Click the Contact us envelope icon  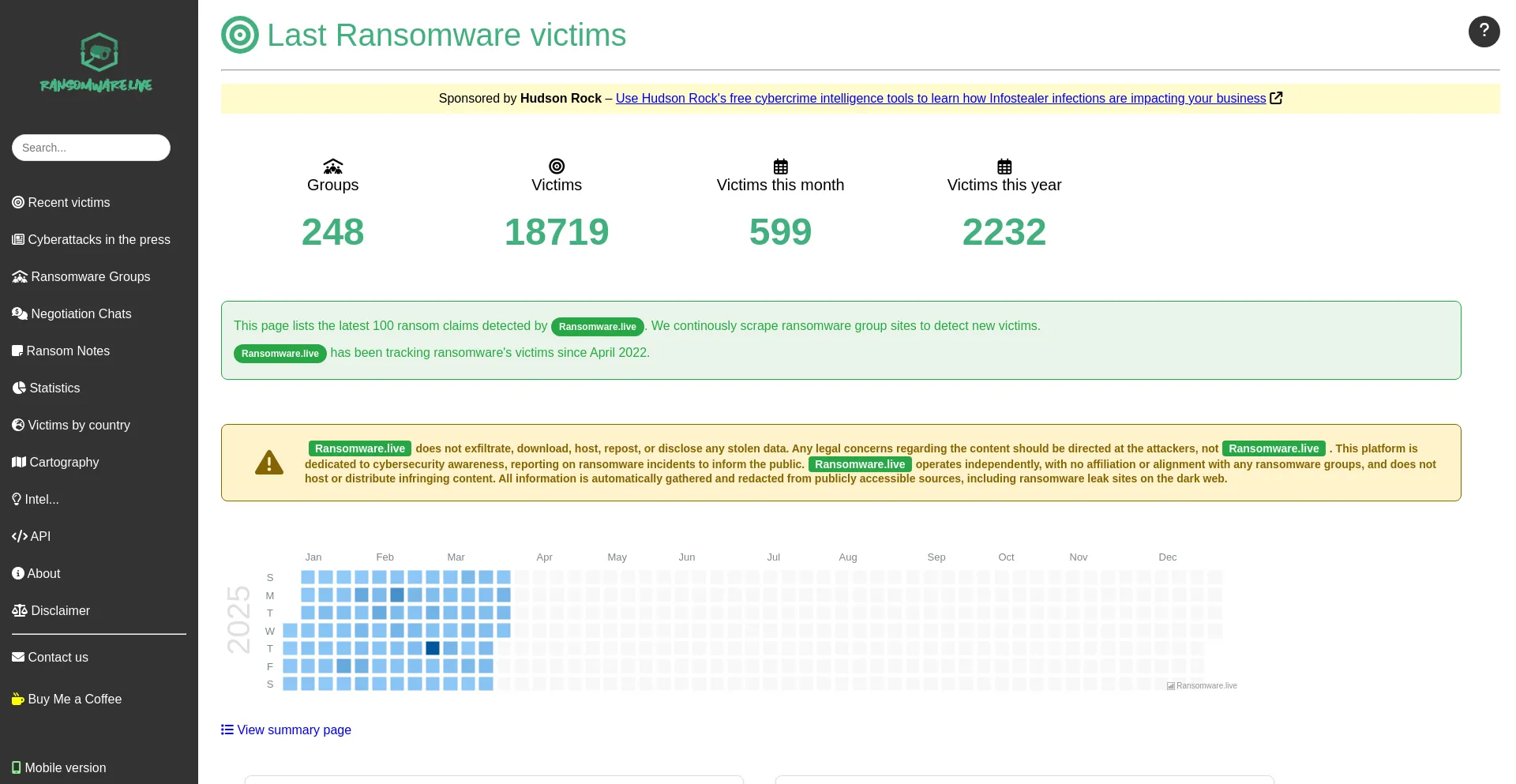click(17, 657)
